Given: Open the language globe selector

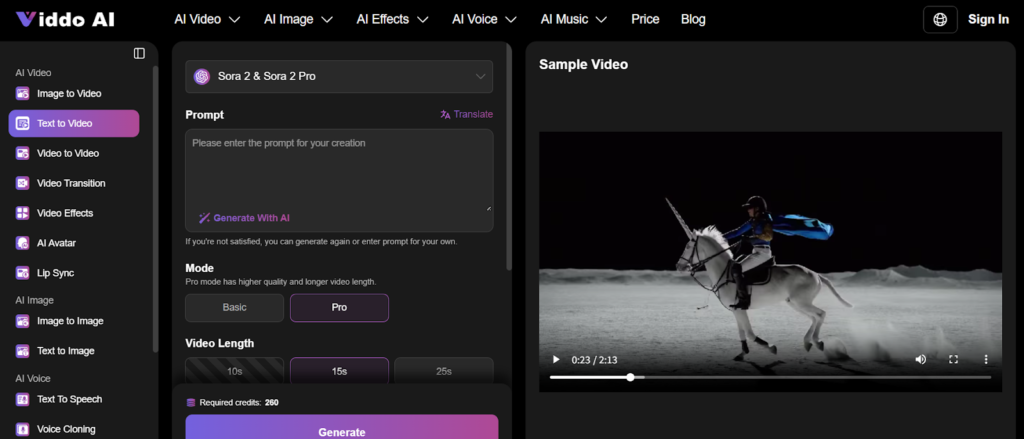Looking at the screenshot, I should [939, 19].
